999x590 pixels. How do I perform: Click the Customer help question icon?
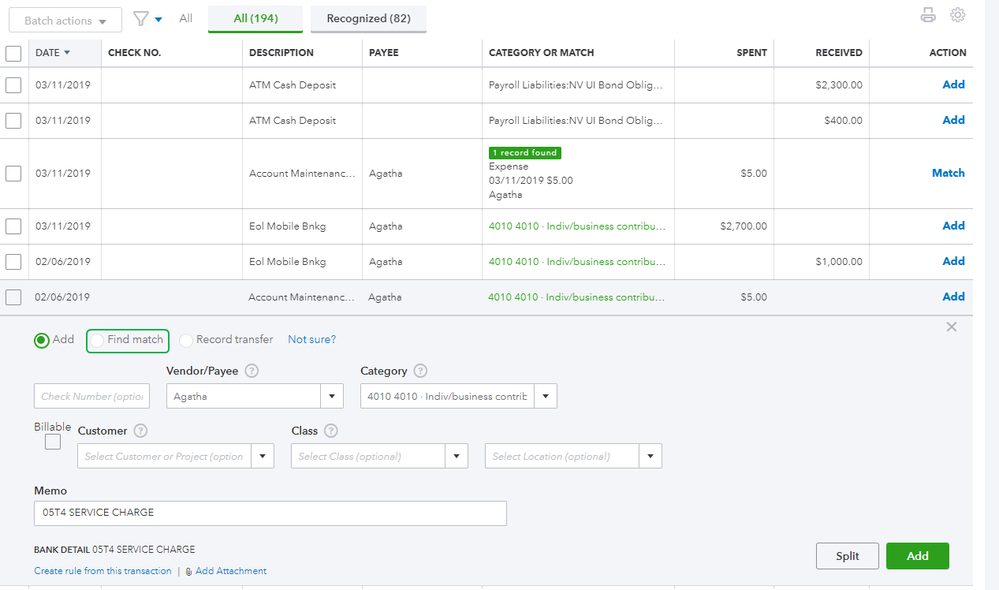(x=140, y=431)
